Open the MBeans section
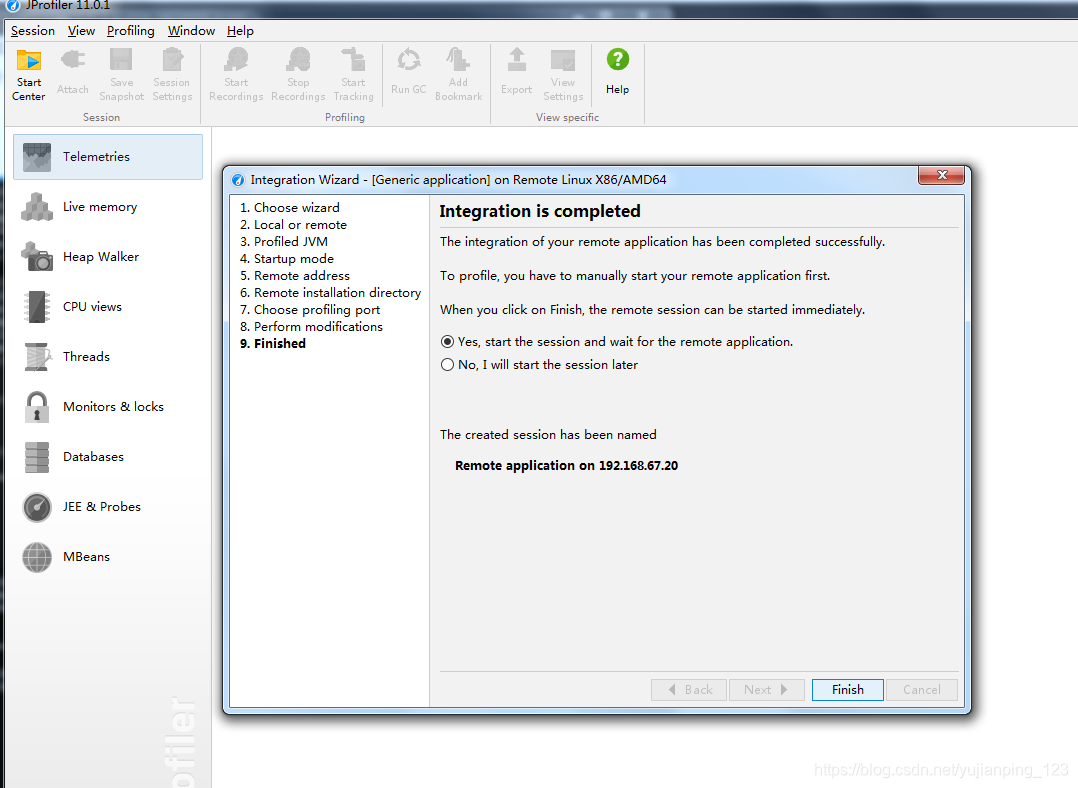This screenshot has width=1078, height=788. (108, 557)
